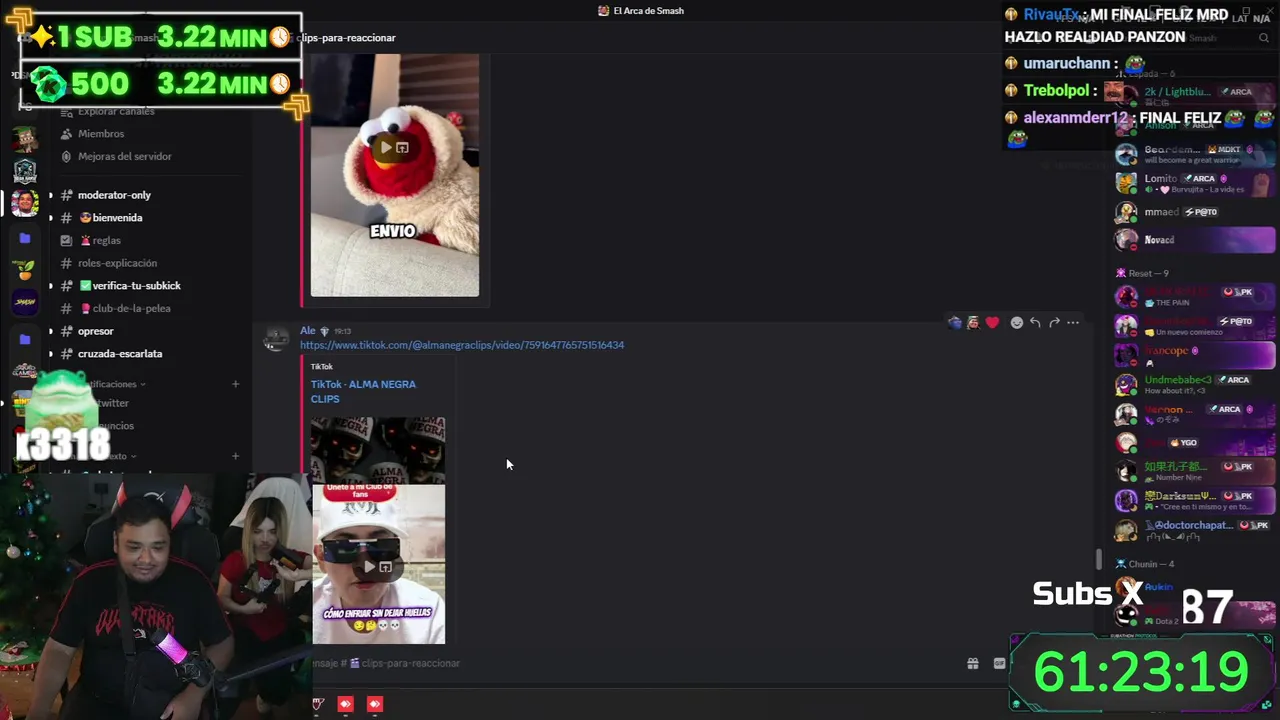Open the Minecraft character server icon
Image resolution: width=1280 pixels, height=720 pixels.
pos(25,137)
